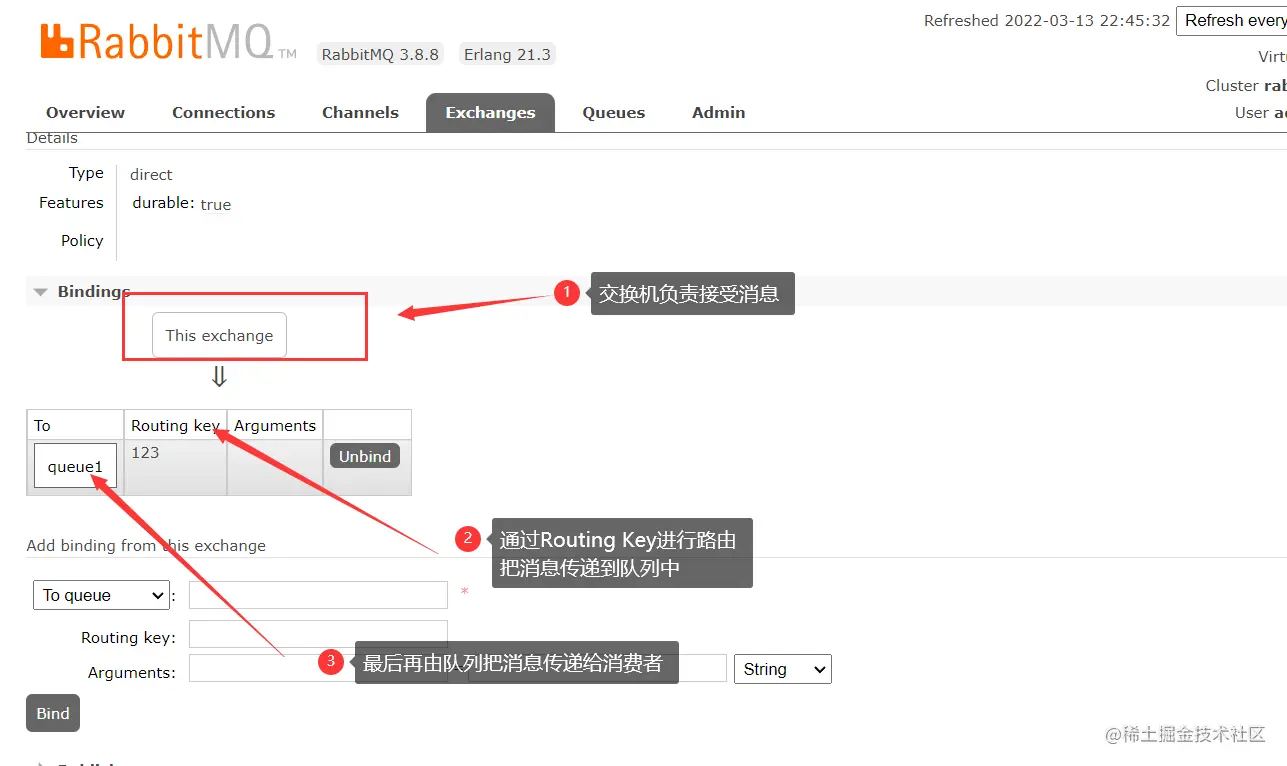Click the Bind button
This screenshot has width=1287, height=766.
coord(53,713)
